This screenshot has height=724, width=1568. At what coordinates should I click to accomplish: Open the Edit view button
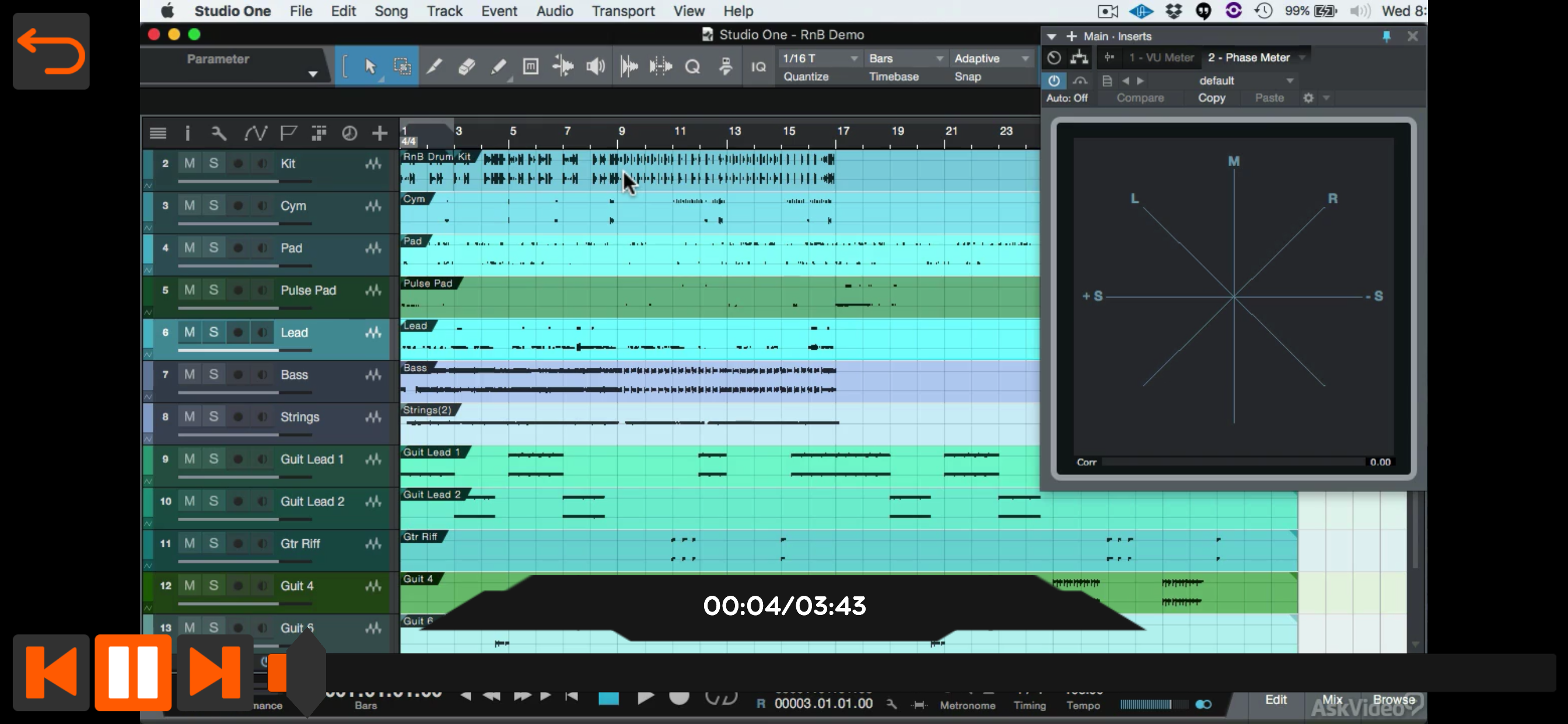pos(1275,699)
